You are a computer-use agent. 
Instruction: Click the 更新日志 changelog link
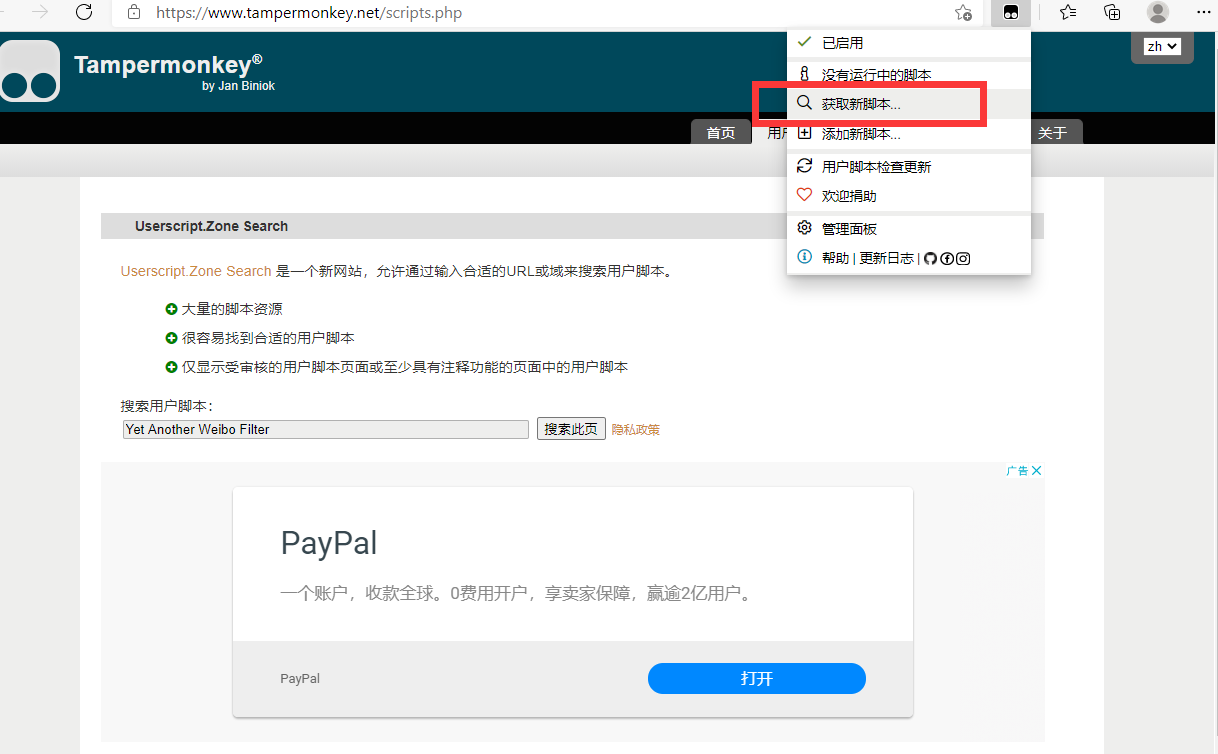(x=886, y=258)
